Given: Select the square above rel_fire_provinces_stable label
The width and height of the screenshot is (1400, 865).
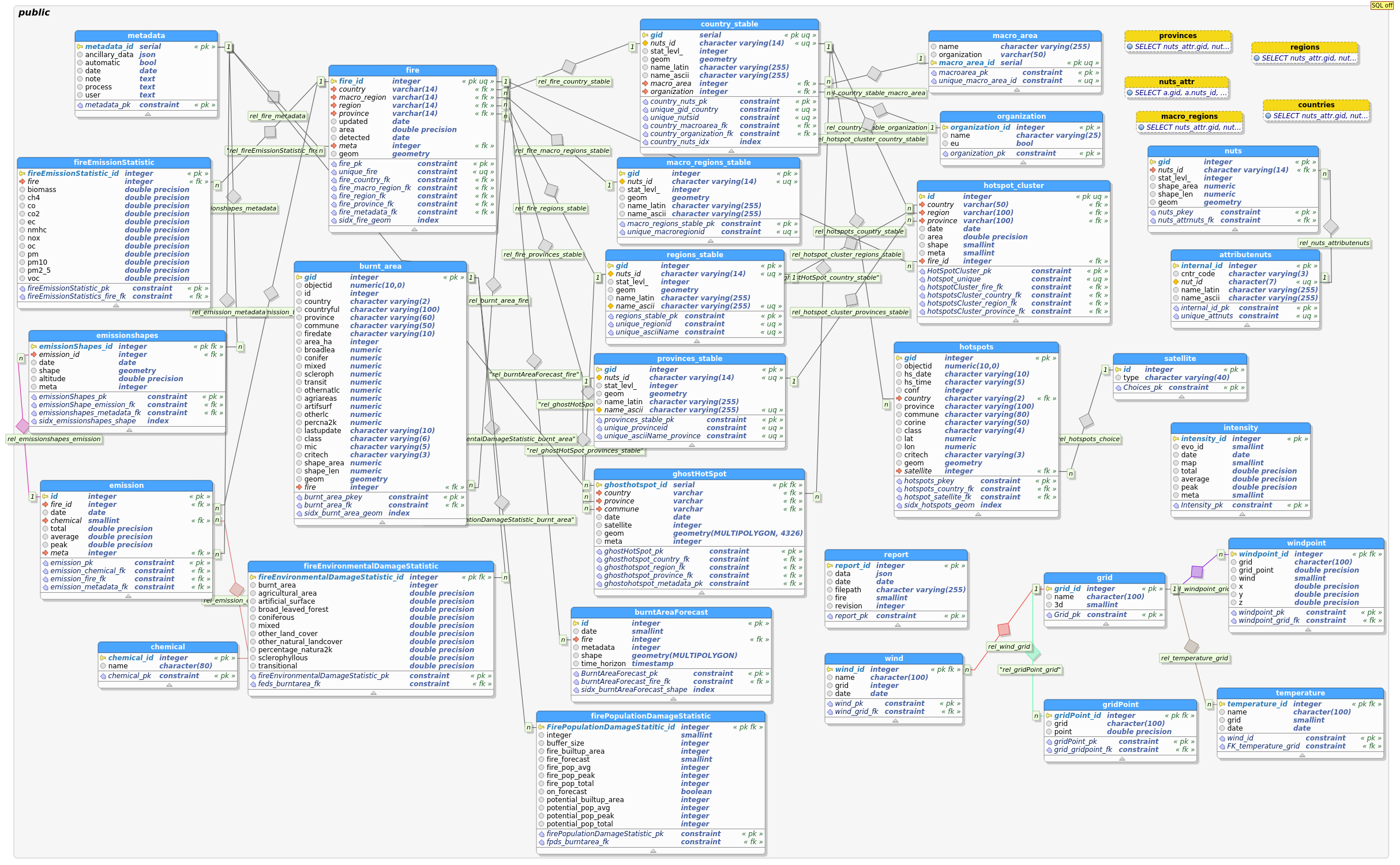Looking at the screenshot, I should coord(545,246).
